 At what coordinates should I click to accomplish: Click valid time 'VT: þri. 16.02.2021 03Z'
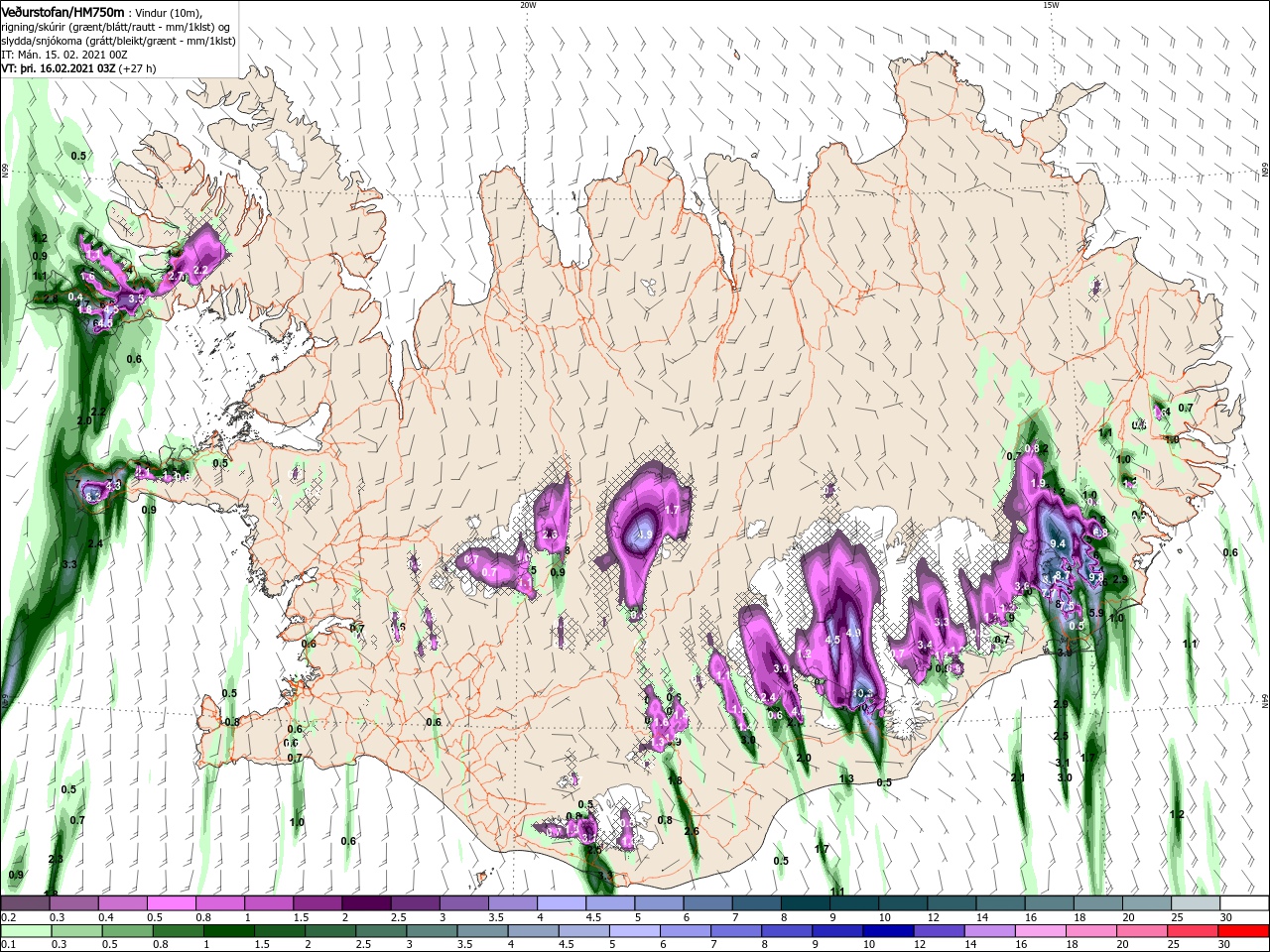[x=60, y=69]
